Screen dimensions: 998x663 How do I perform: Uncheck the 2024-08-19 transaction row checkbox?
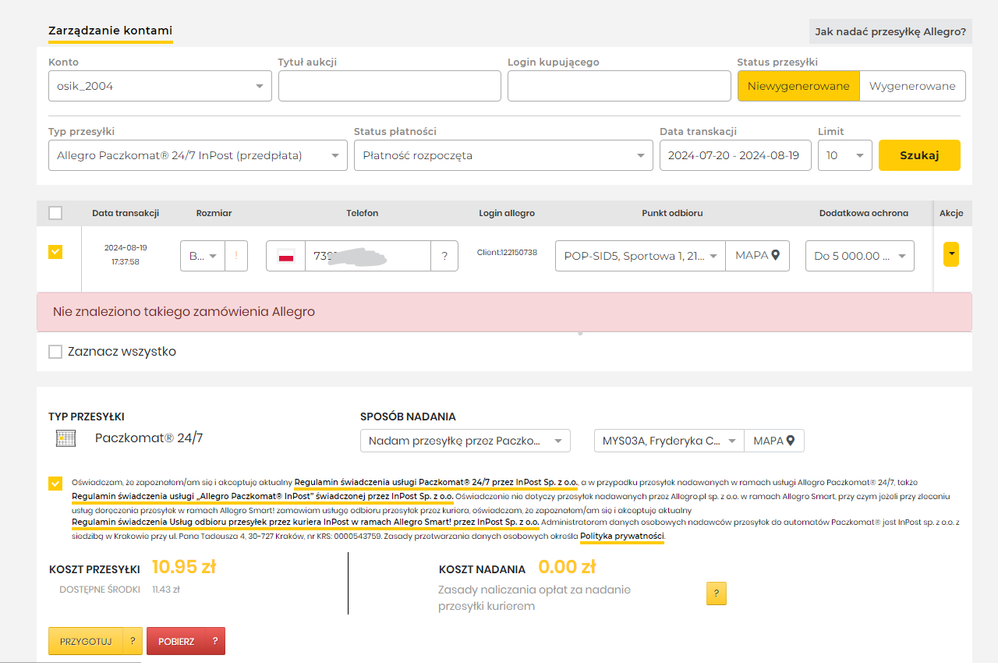[x=55, y=252]
